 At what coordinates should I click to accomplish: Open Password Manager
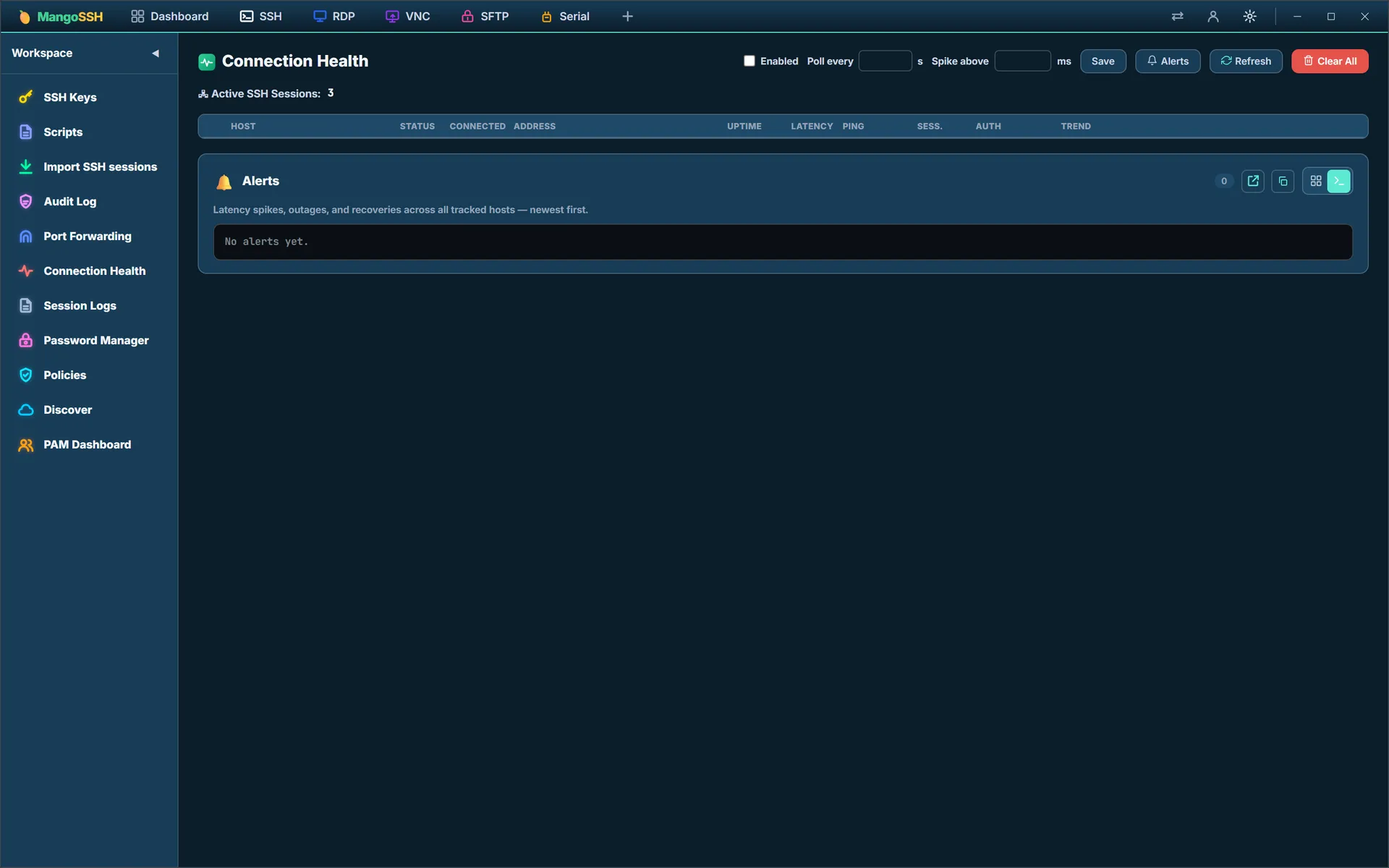point(89,340)
